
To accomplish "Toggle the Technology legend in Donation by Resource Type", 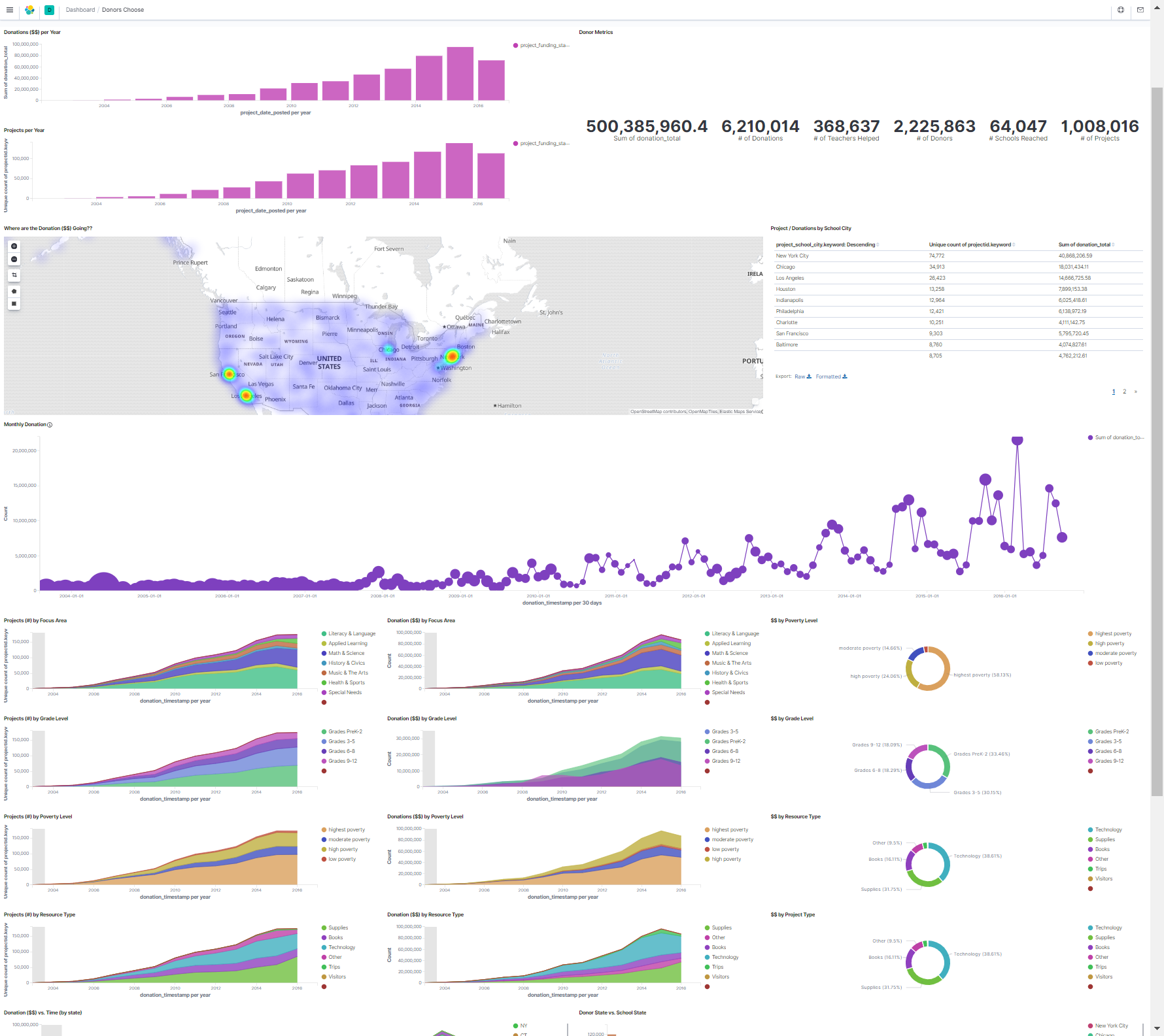I will pyautogui.click(x=725, y=957).
